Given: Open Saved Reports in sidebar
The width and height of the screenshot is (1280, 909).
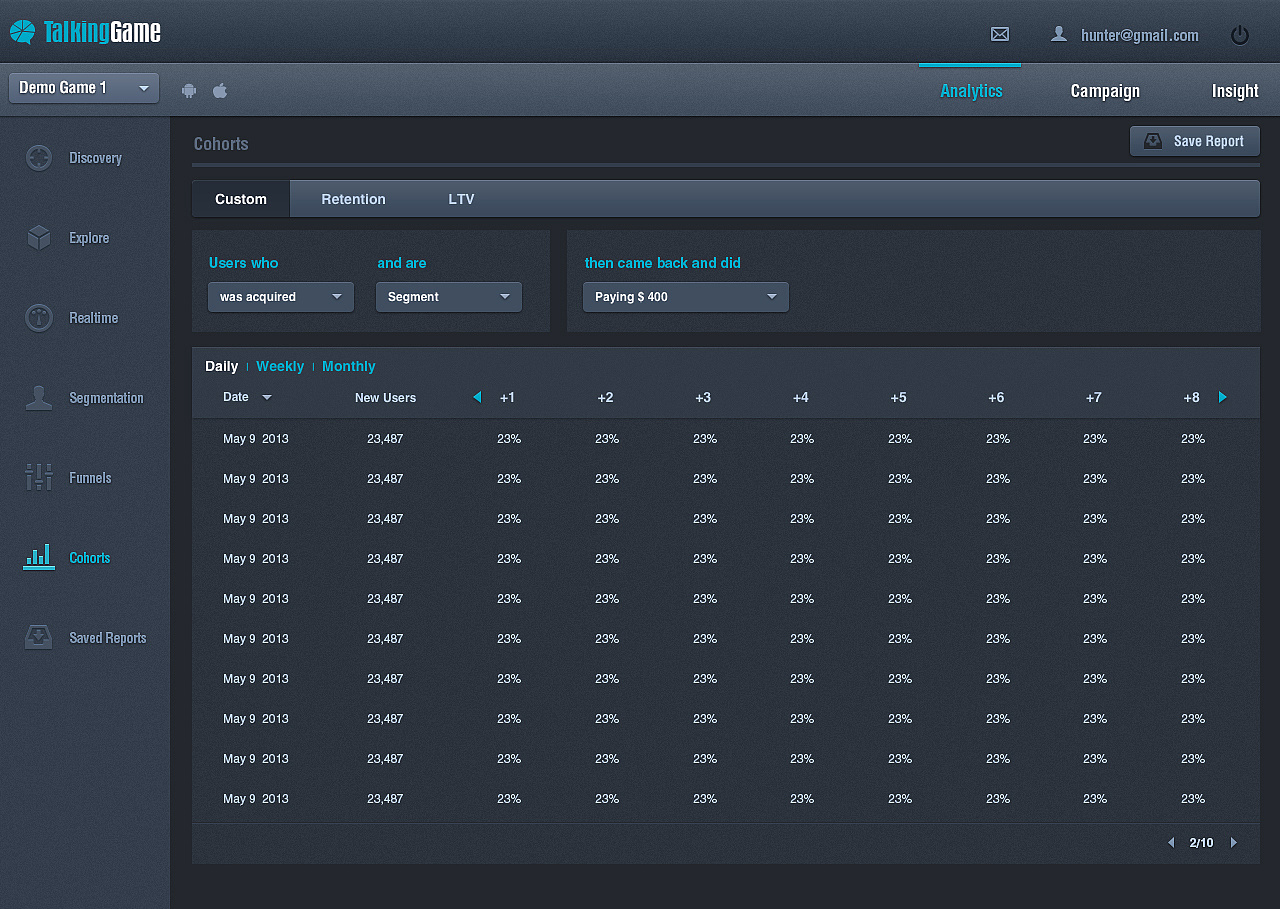Looking at the screenshot, I should tap(107, 638).
